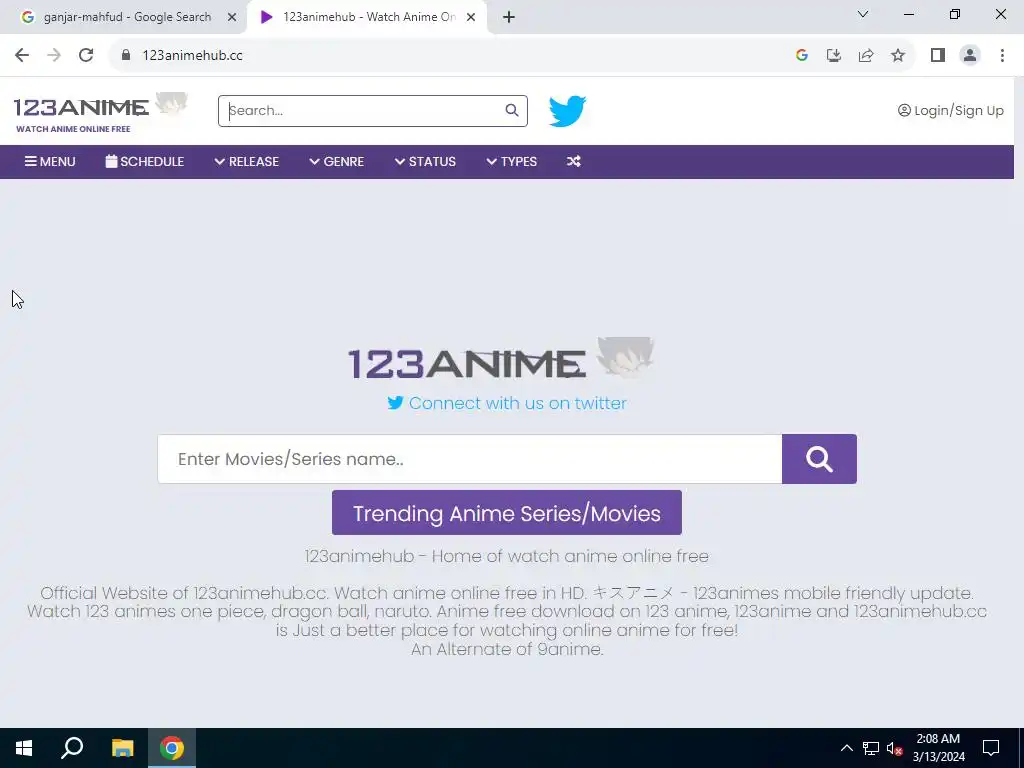Click the browser forward arrow

point(54,56)
